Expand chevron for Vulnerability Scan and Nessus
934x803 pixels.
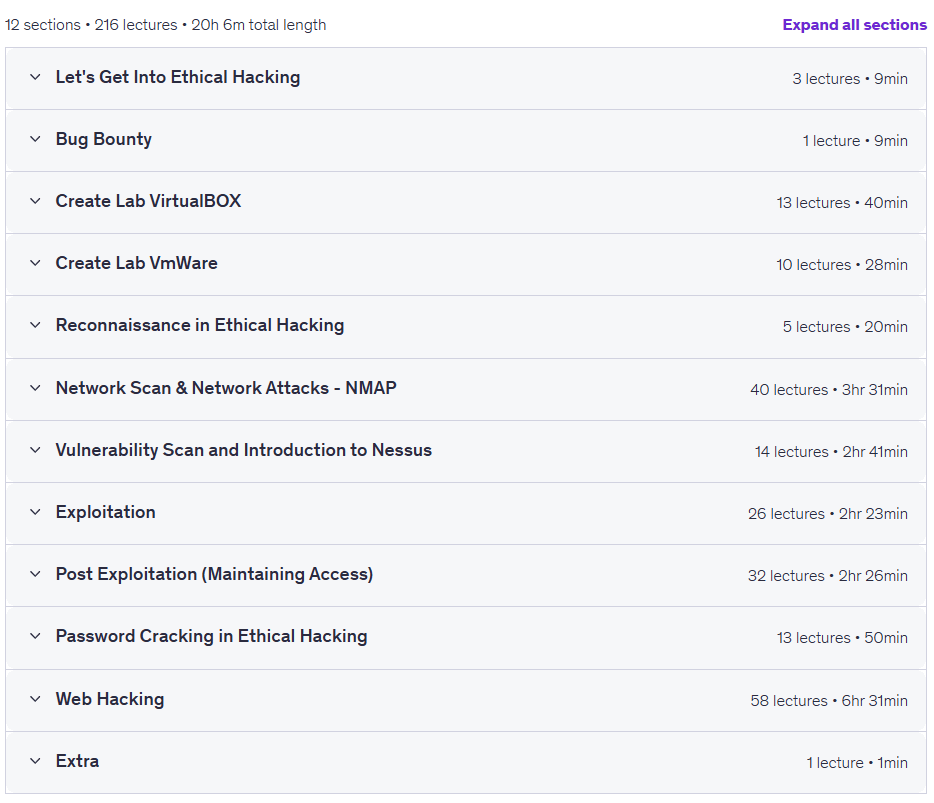pyautogui.click(x=36, y=450)
